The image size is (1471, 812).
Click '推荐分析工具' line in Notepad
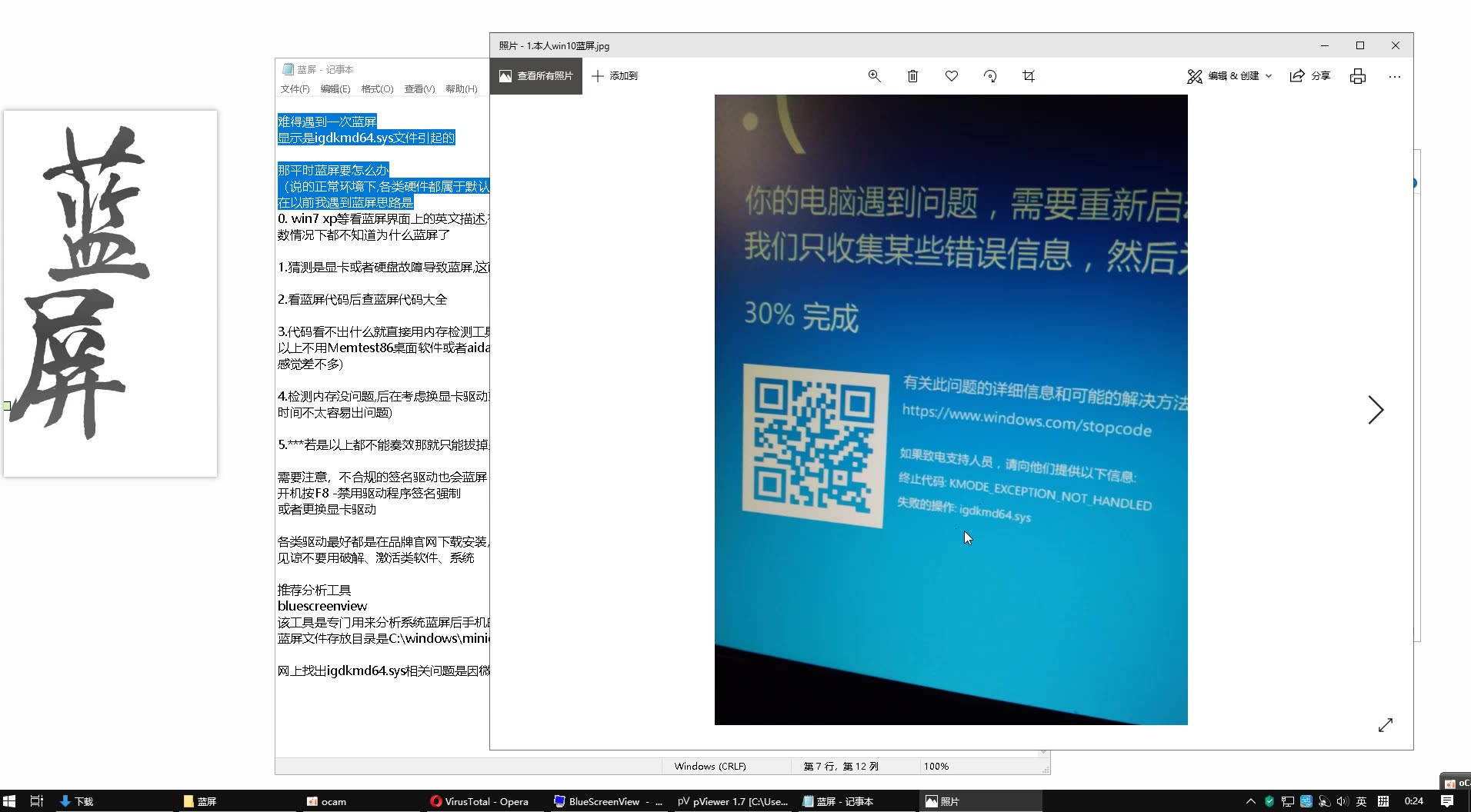click(315, 590)
